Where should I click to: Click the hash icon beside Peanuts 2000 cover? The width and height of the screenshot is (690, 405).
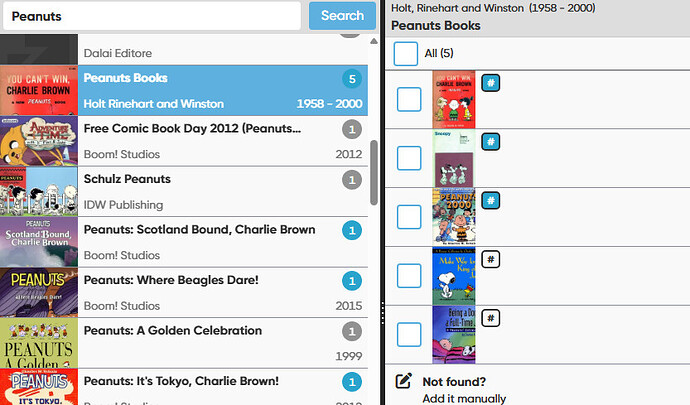pyautogui.click(x=491, y=201)
